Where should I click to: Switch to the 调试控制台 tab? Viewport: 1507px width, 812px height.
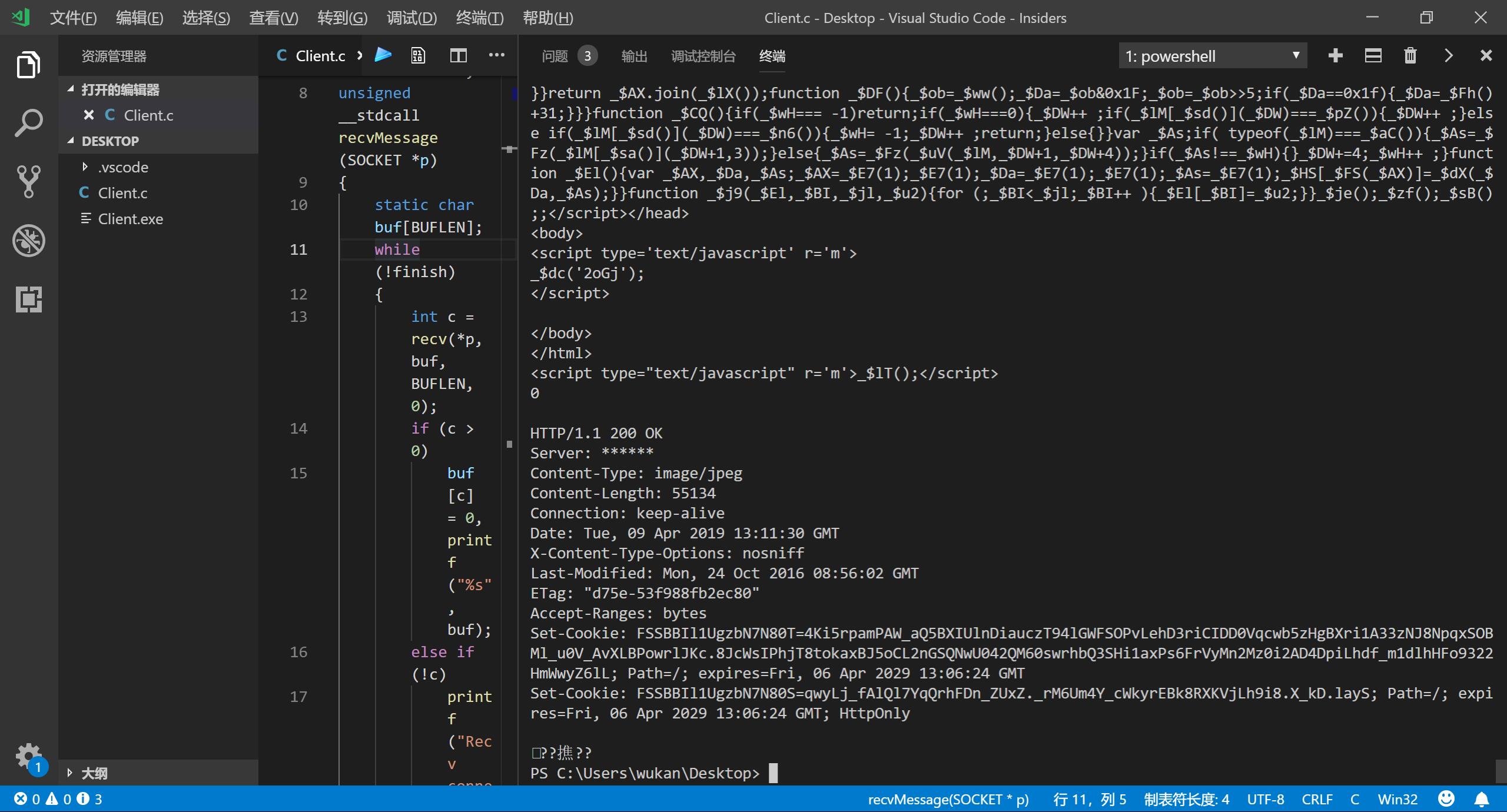[703, 56]
